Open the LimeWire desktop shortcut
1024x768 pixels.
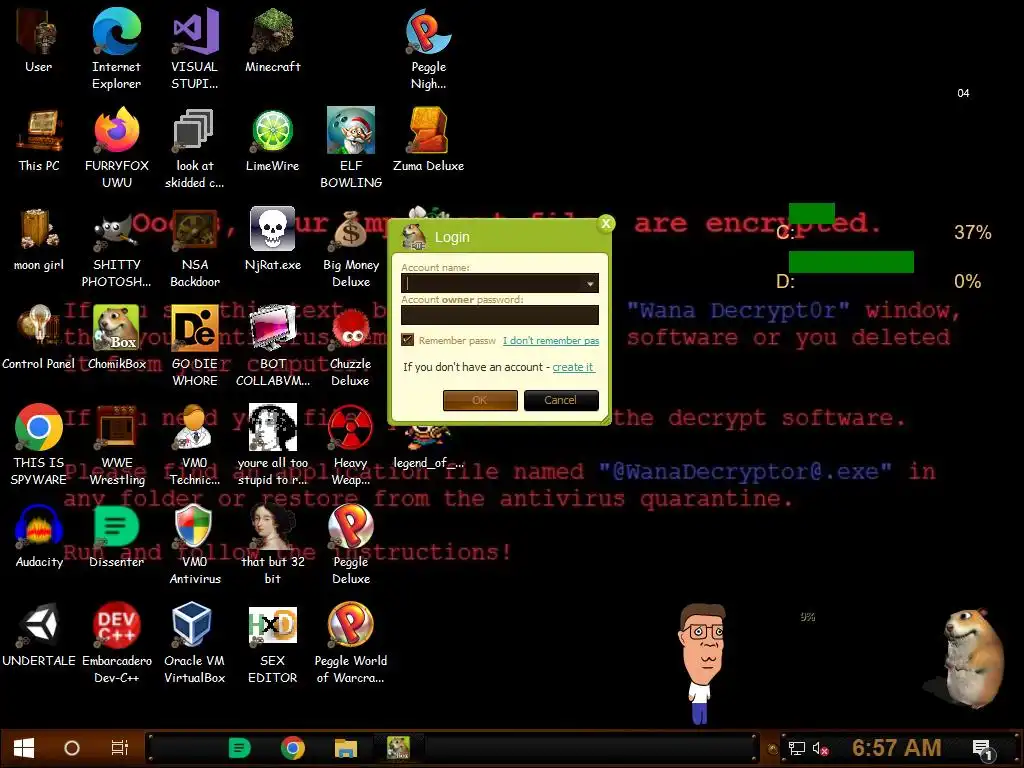pos(272,140)
